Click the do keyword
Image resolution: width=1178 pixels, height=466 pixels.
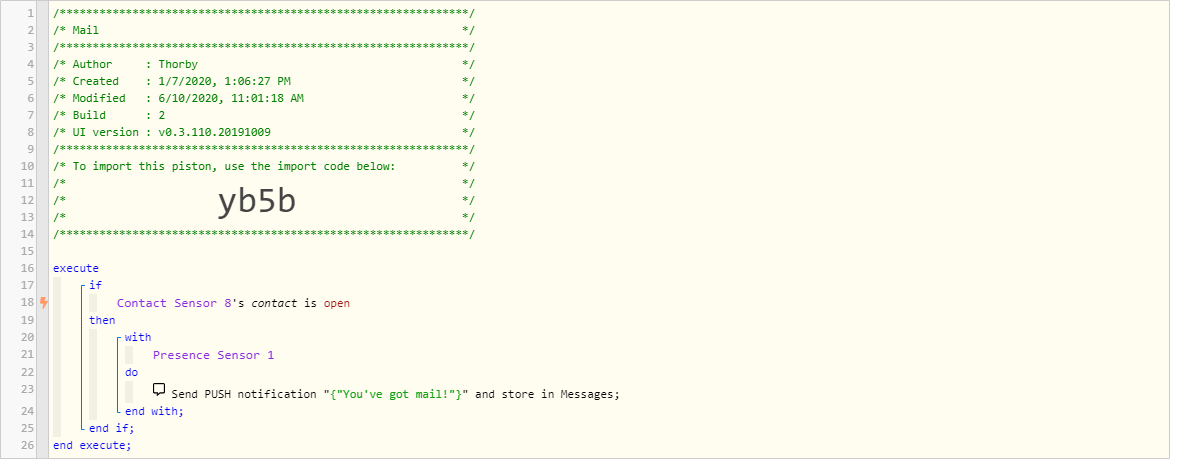[x=131, y=372]
